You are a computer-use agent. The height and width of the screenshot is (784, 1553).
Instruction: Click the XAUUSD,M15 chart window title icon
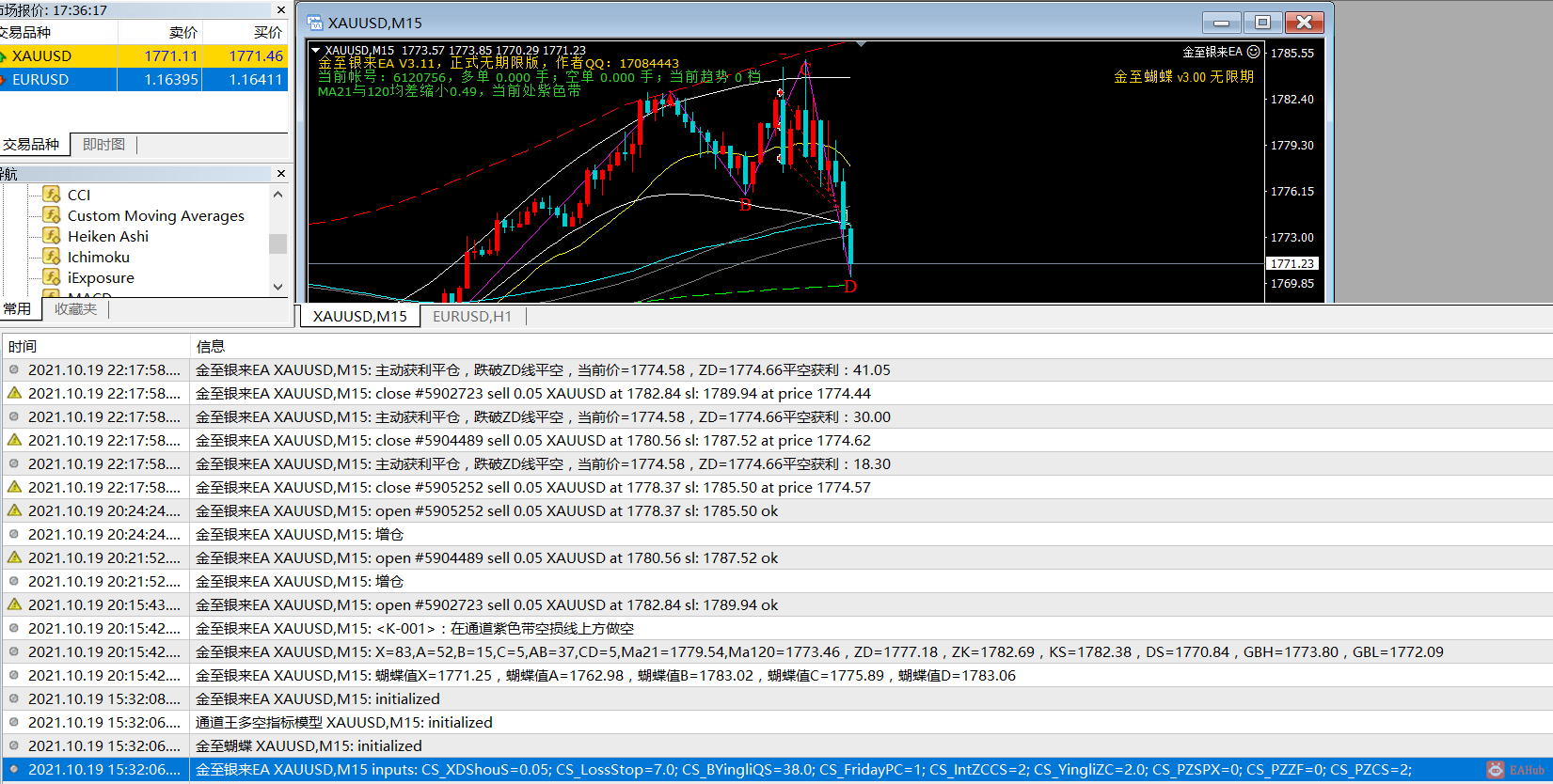[x=315, y=23]
